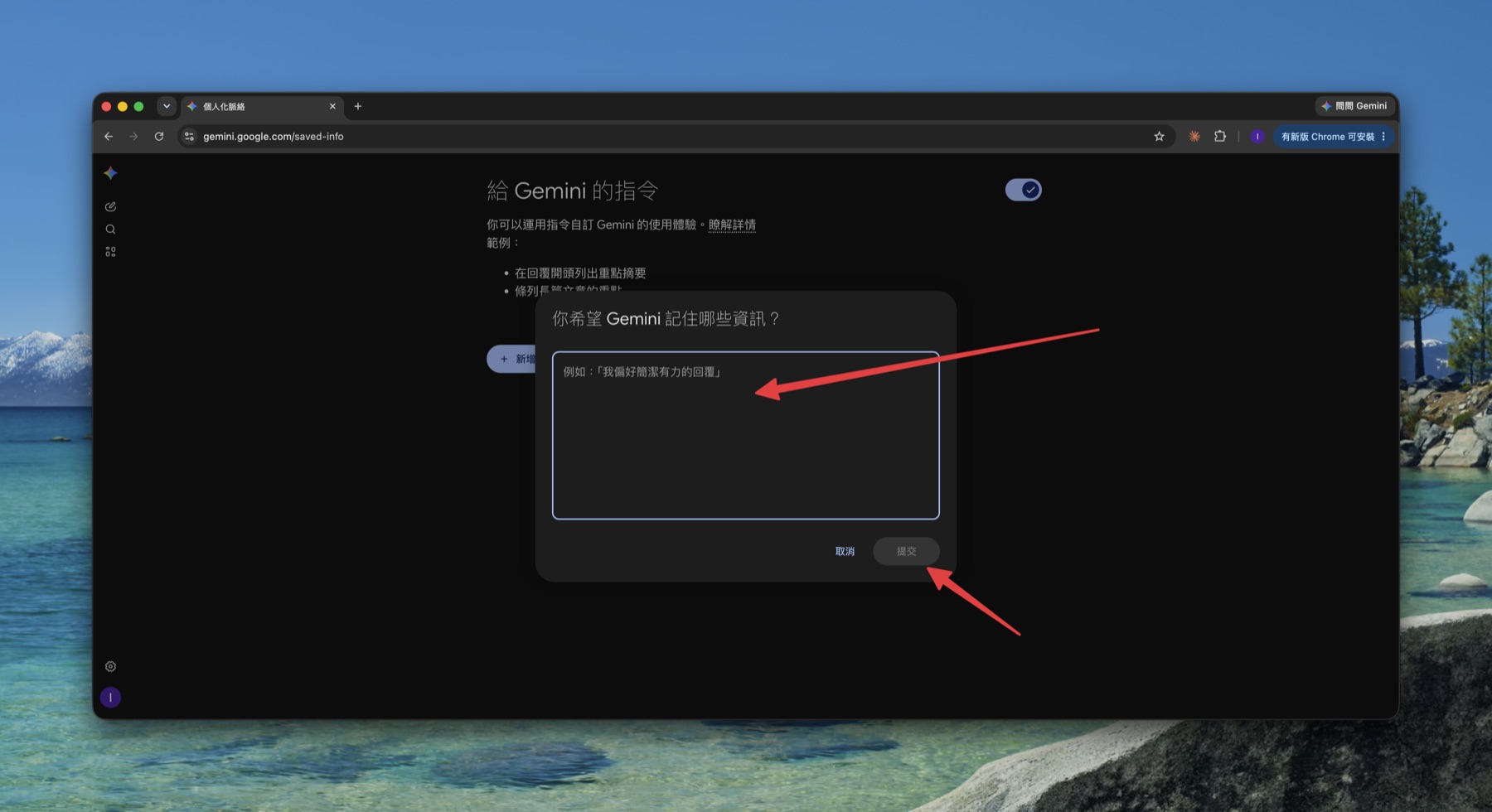This screenshot has width=1492, height=812.
Task: Go back with the browser back arrow
Action: tap(109, 137)
